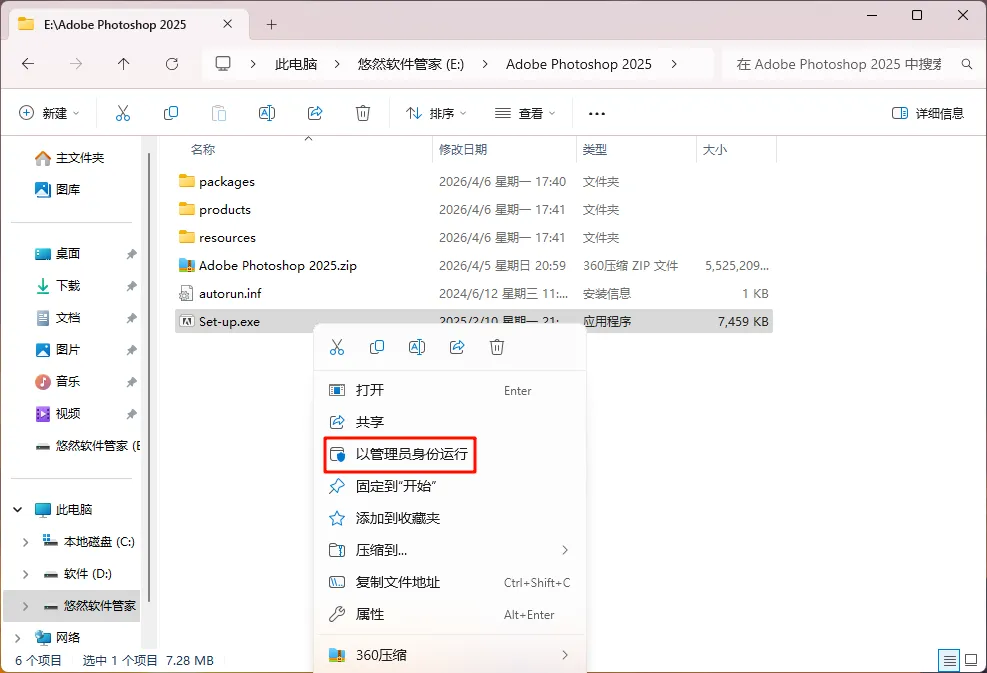This screenshot has height=673, width=987.
Task: Click the Rename icon in the context menu
Action: pyautogui.click(x=417, y=347)
